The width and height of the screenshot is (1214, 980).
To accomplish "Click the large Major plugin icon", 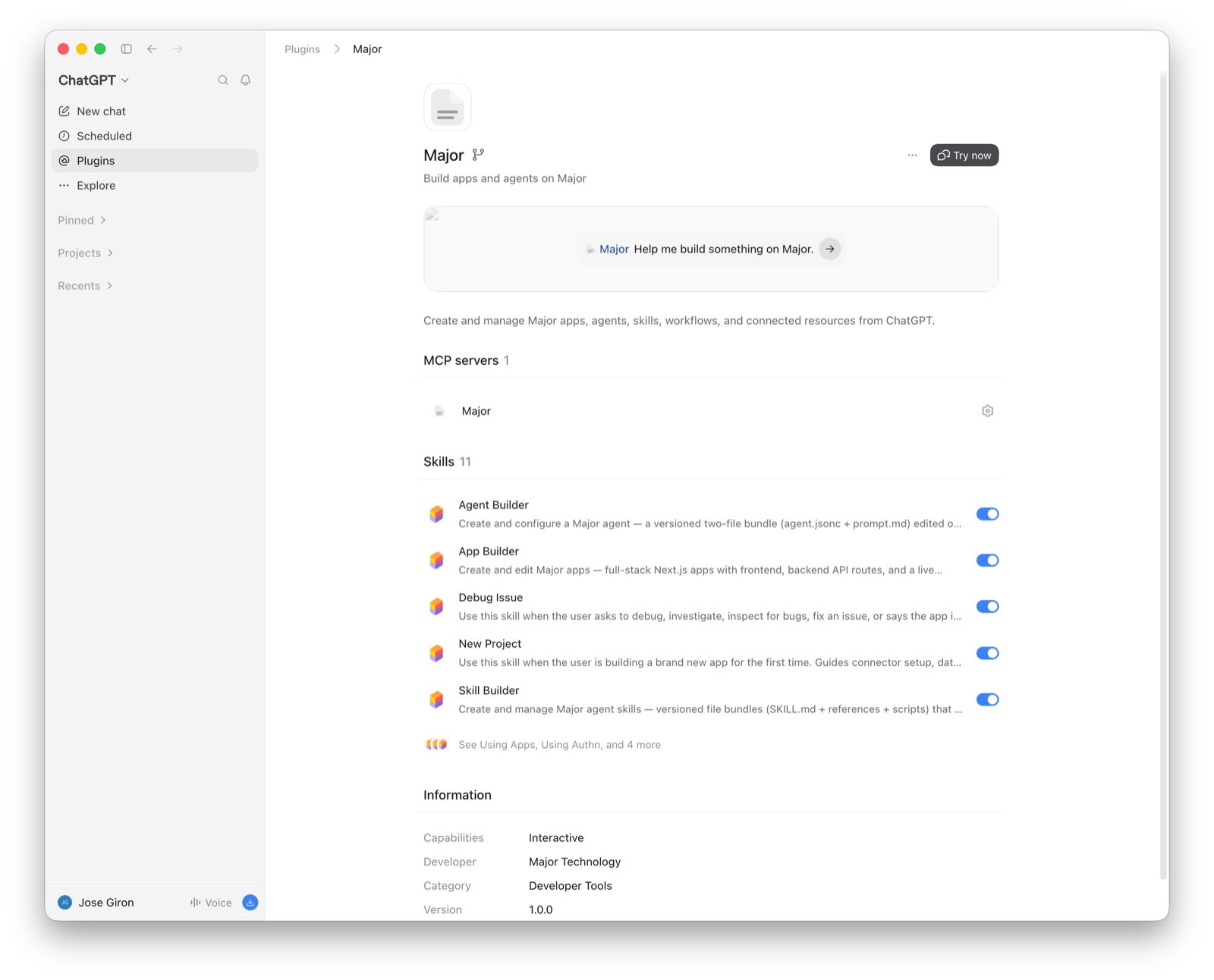I will pyautogui.click(x=448, y=107).
